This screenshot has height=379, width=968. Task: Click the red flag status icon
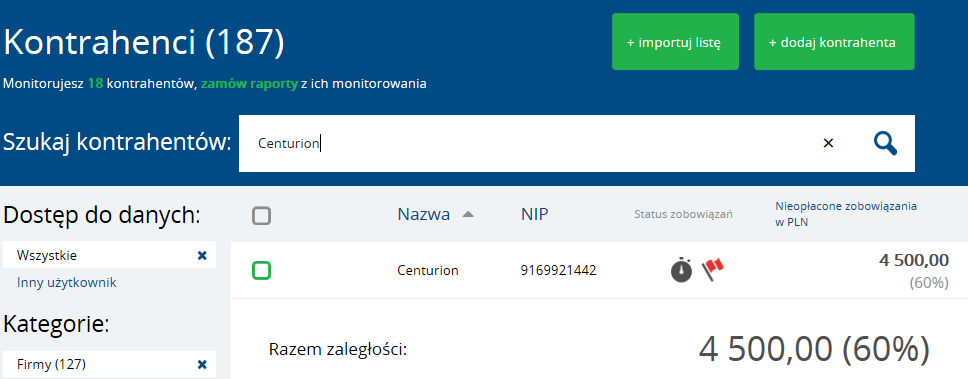[x=712, y=270]
